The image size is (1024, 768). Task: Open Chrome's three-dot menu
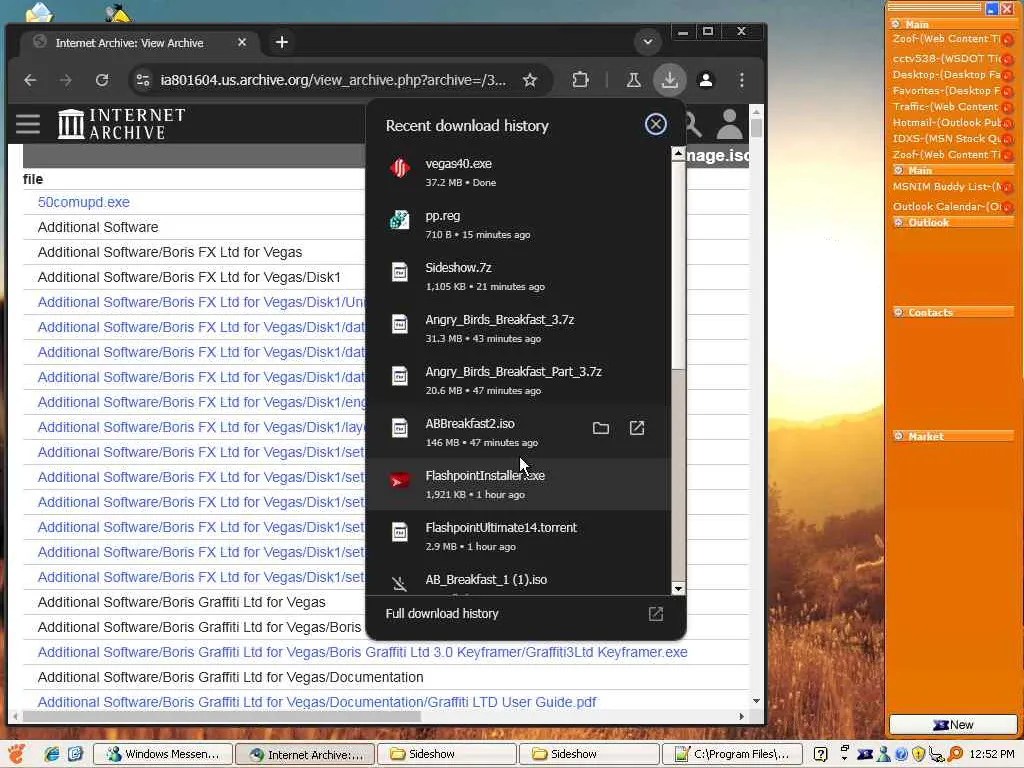[x=741, y=80]
